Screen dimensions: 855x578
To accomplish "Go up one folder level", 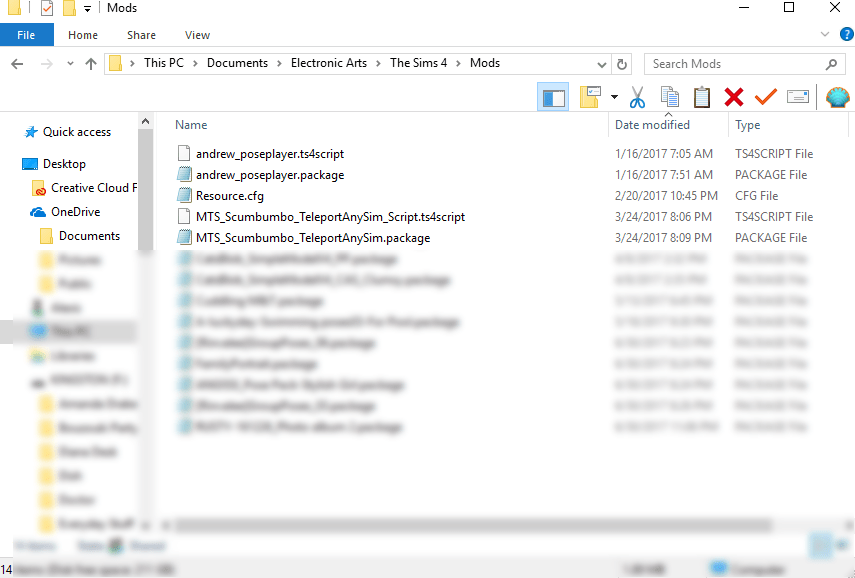I will [91, 64].
